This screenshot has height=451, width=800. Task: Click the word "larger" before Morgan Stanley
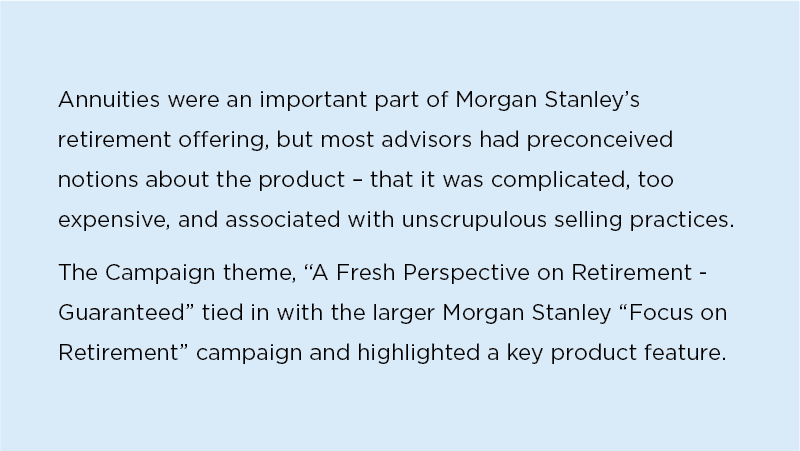click(x=404, y=314)
